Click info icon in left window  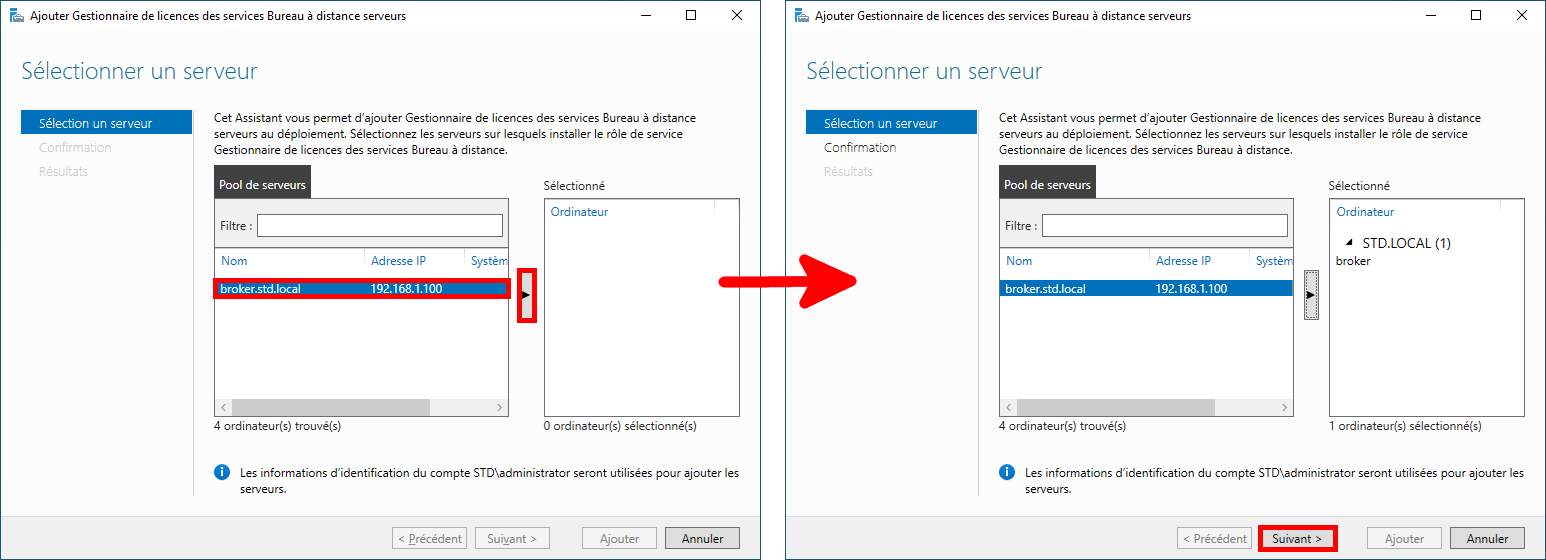[x=223, y=473]
